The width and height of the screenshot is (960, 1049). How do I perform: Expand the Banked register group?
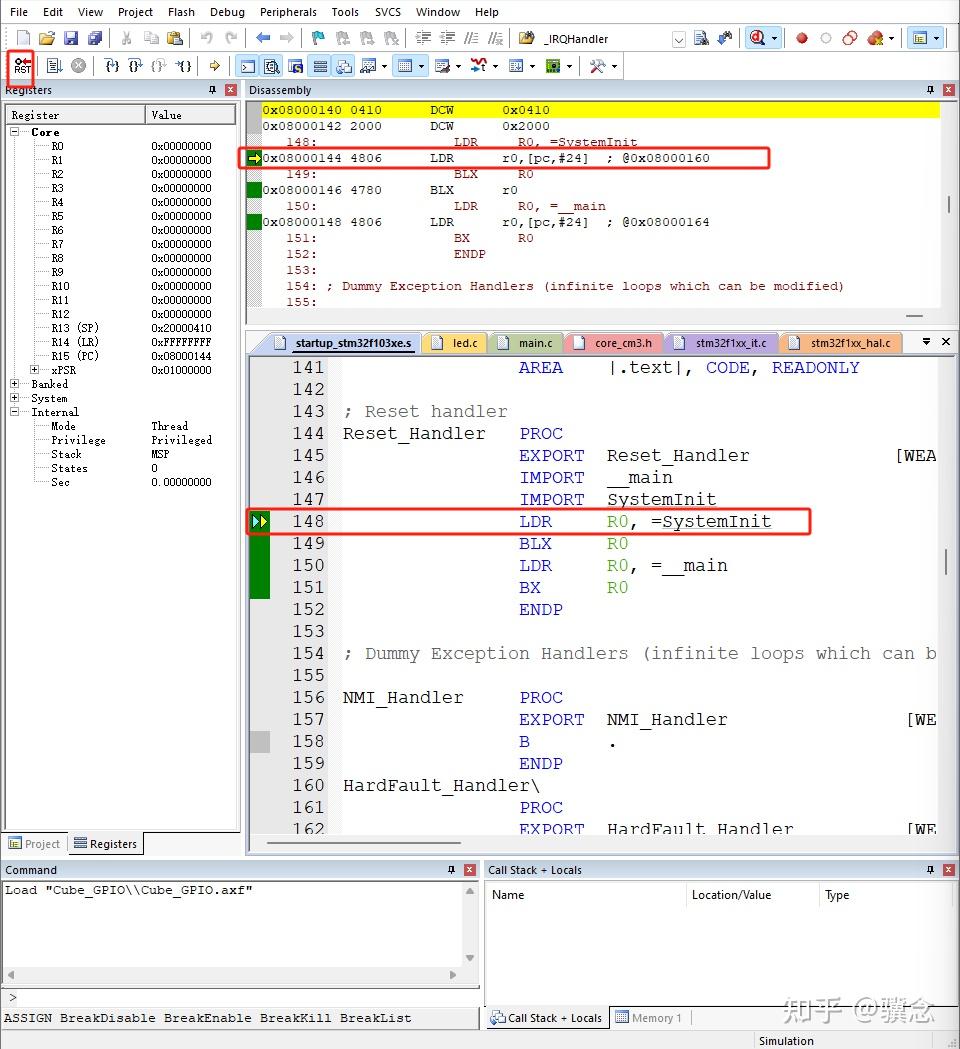point(15,384)
